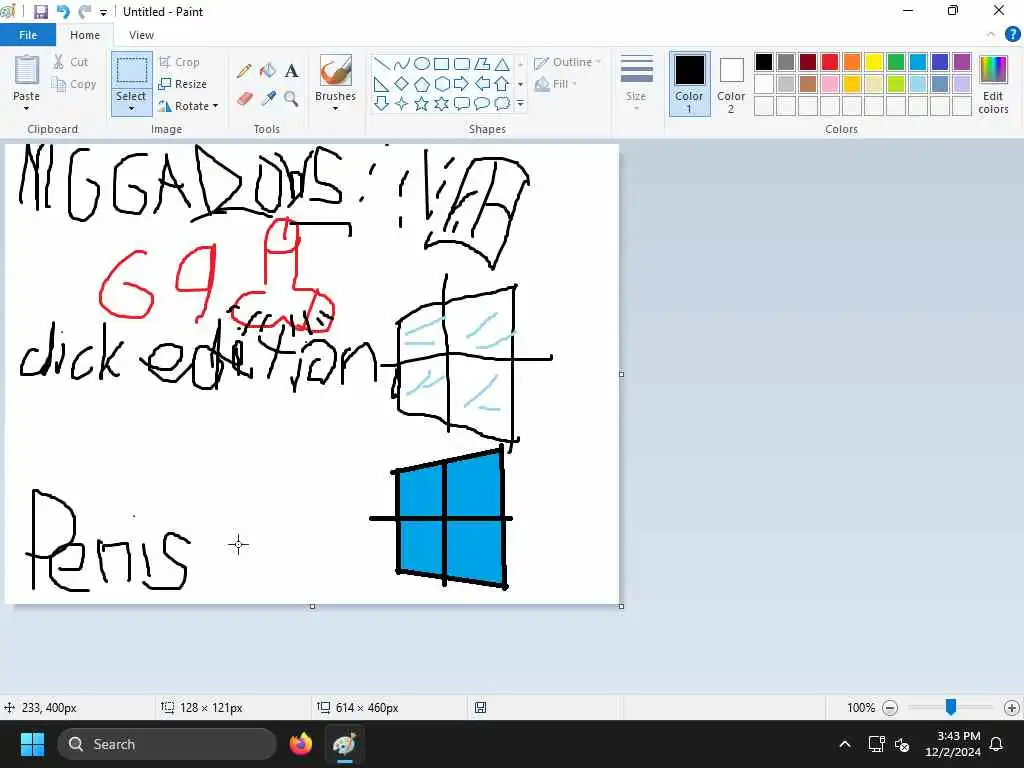Open the Paste dropdown arrow
This screenshot has height=768, width=1024.
26,109
